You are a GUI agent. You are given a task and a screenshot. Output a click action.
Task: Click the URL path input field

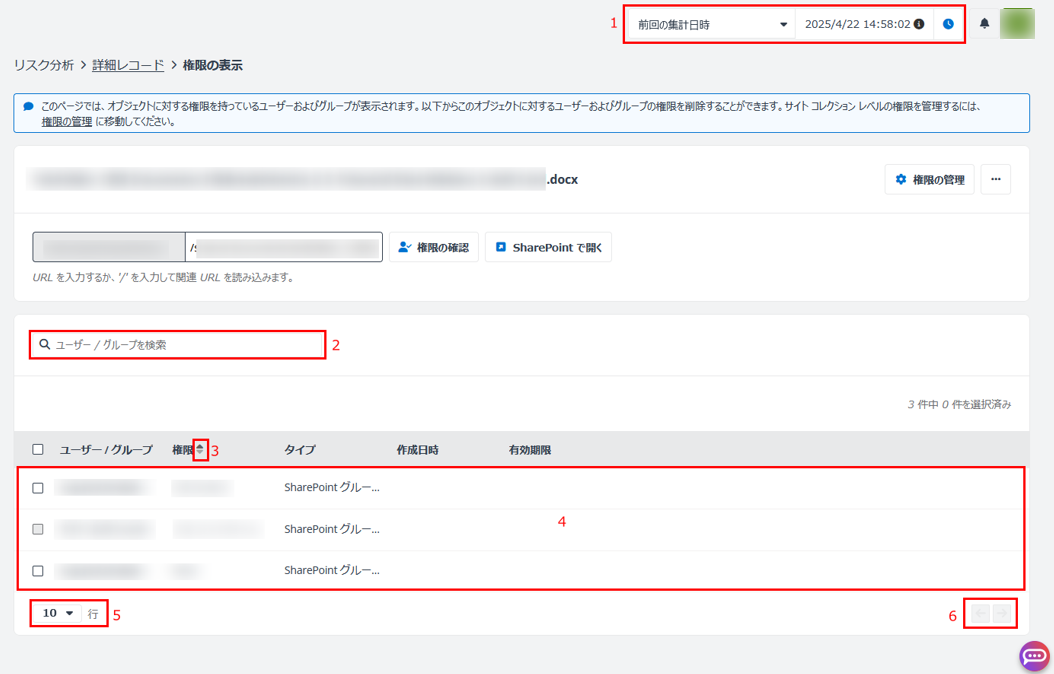[x=284, y=247]
